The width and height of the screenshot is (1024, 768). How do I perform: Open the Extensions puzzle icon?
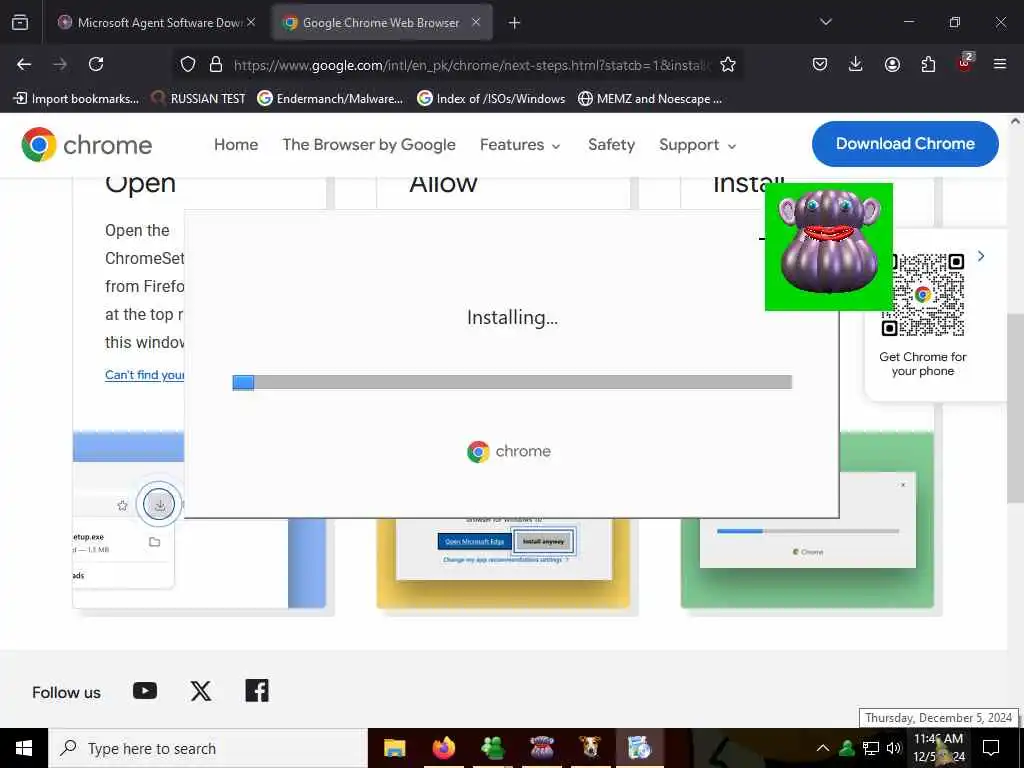coord(928,64)
